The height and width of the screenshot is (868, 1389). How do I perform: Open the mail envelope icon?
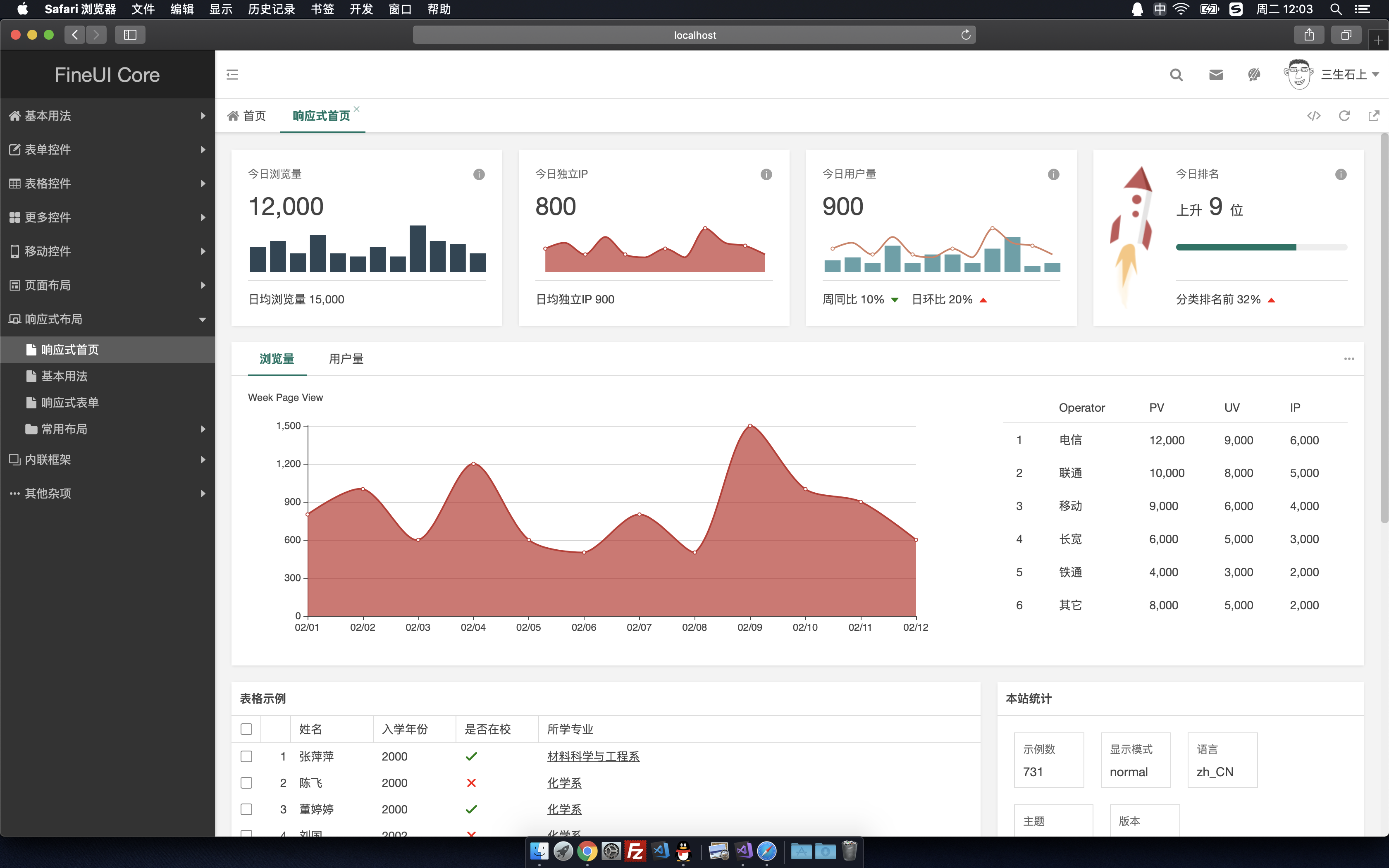coord(1216,75)
